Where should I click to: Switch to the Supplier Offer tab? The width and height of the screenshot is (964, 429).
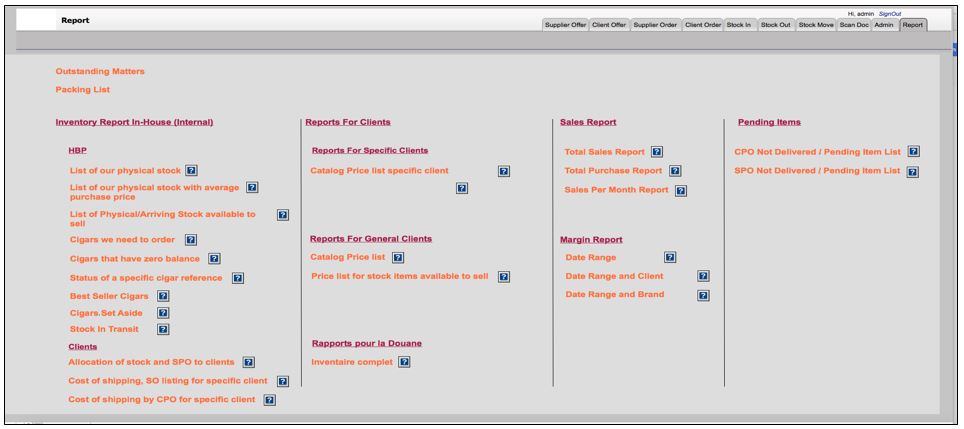[x=565, y=25]
